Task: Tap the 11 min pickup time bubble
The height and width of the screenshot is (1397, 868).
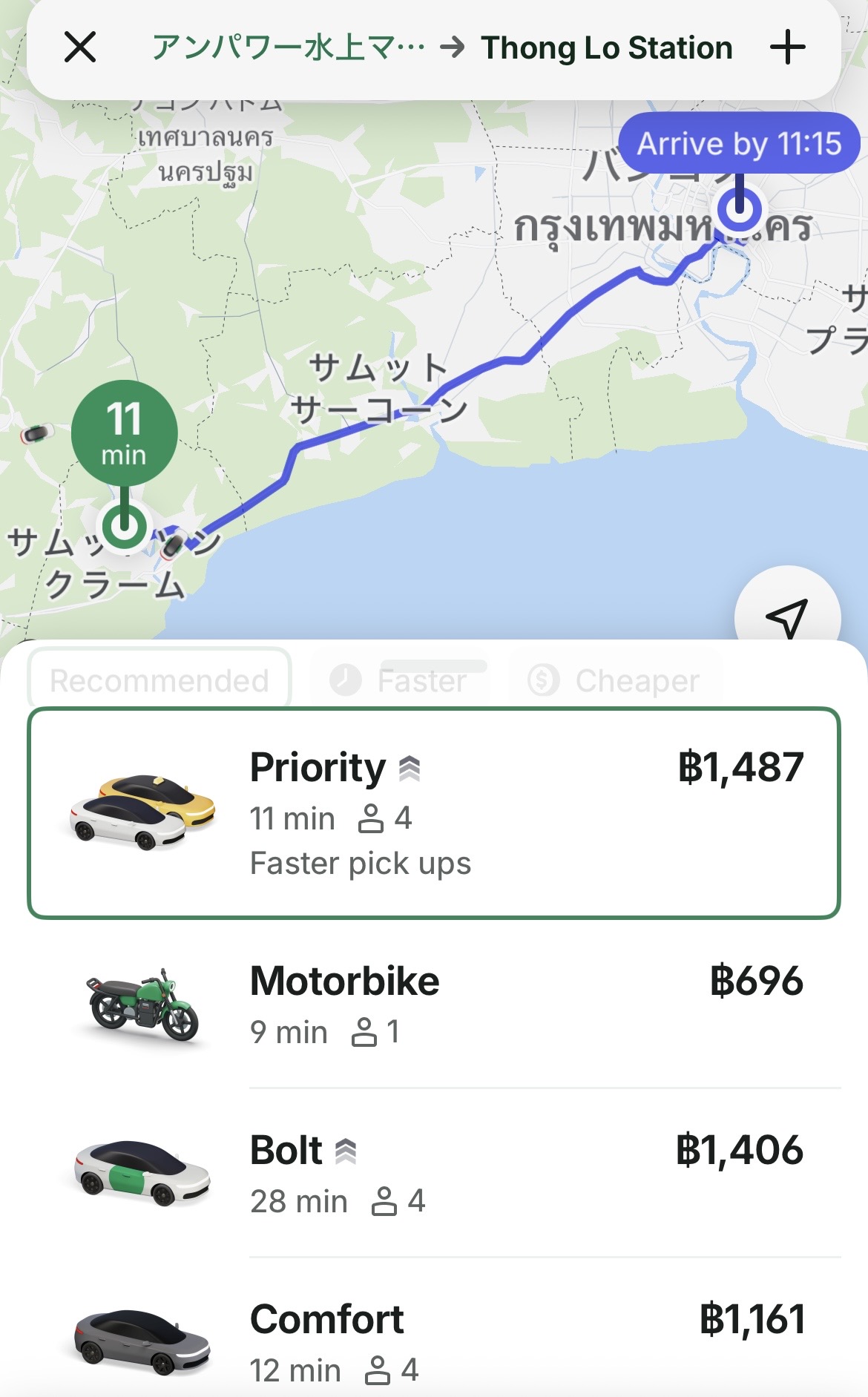Action: click(x=124, y=433)
